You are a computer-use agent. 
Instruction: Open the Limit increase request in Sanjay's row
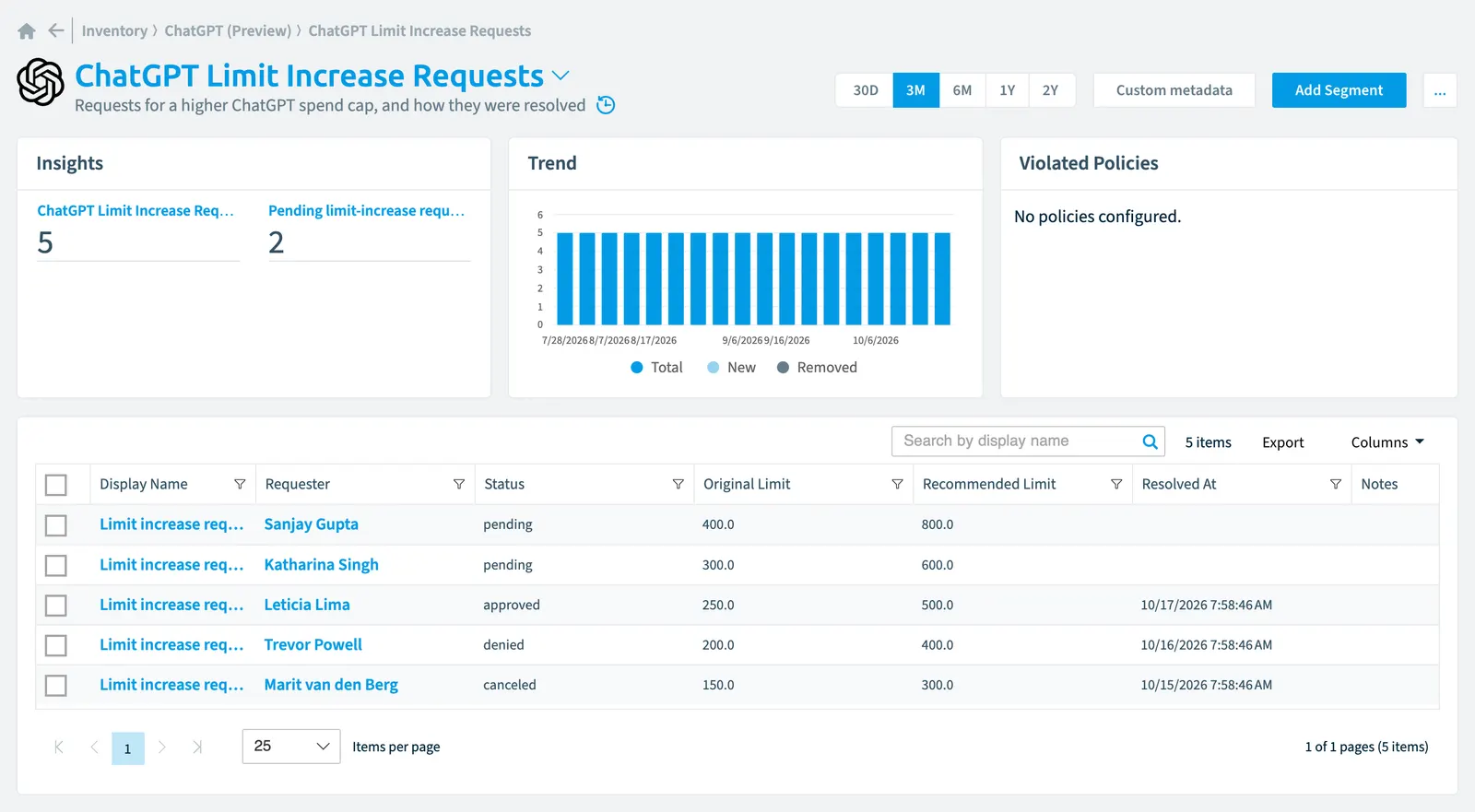(171, 524)
